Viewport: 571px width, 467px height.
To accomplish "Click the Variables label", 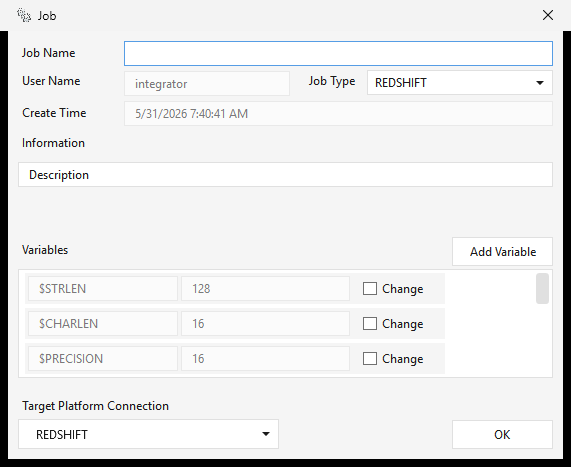I will [x=45, y=250].
